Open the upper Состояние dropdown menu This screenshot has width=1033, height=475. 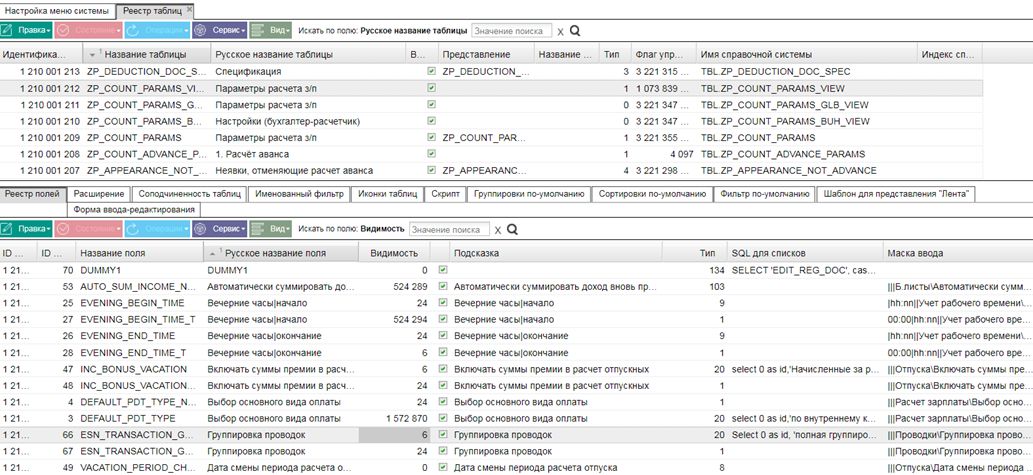[88, 30]
